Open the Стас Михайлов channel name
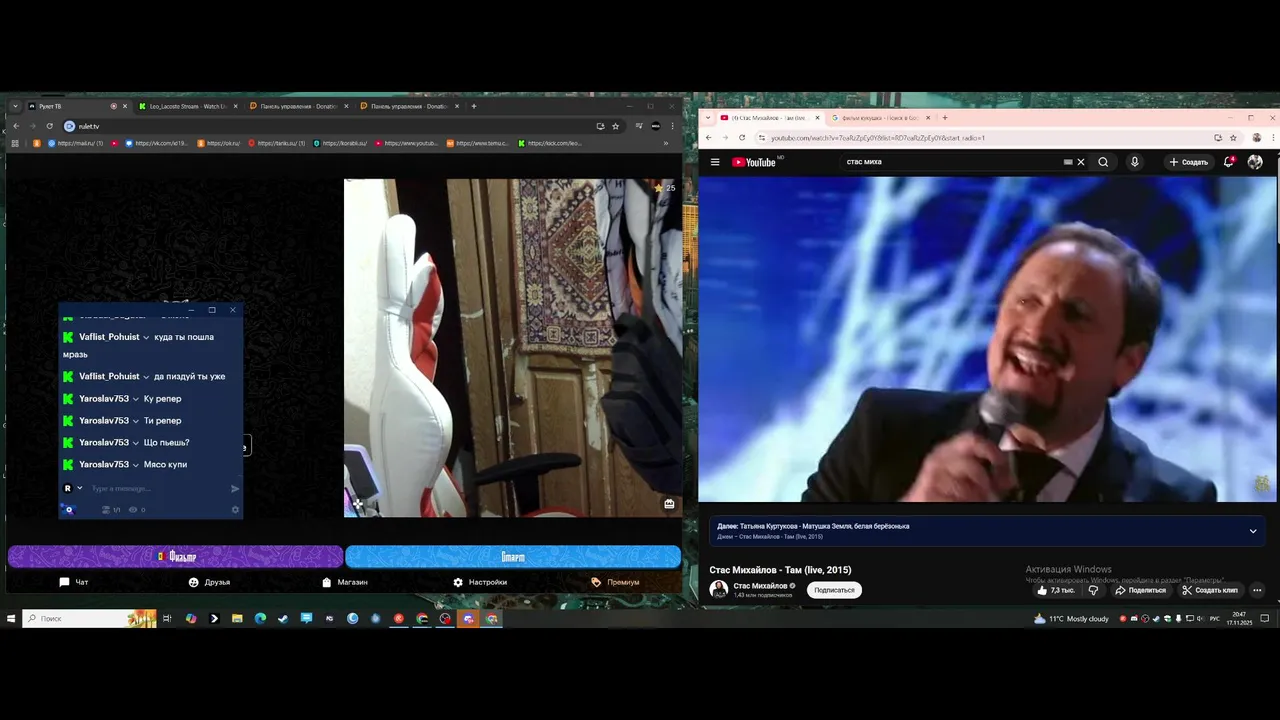The image size is (1280, 720). pyautogui.click(x=760, y=586)
